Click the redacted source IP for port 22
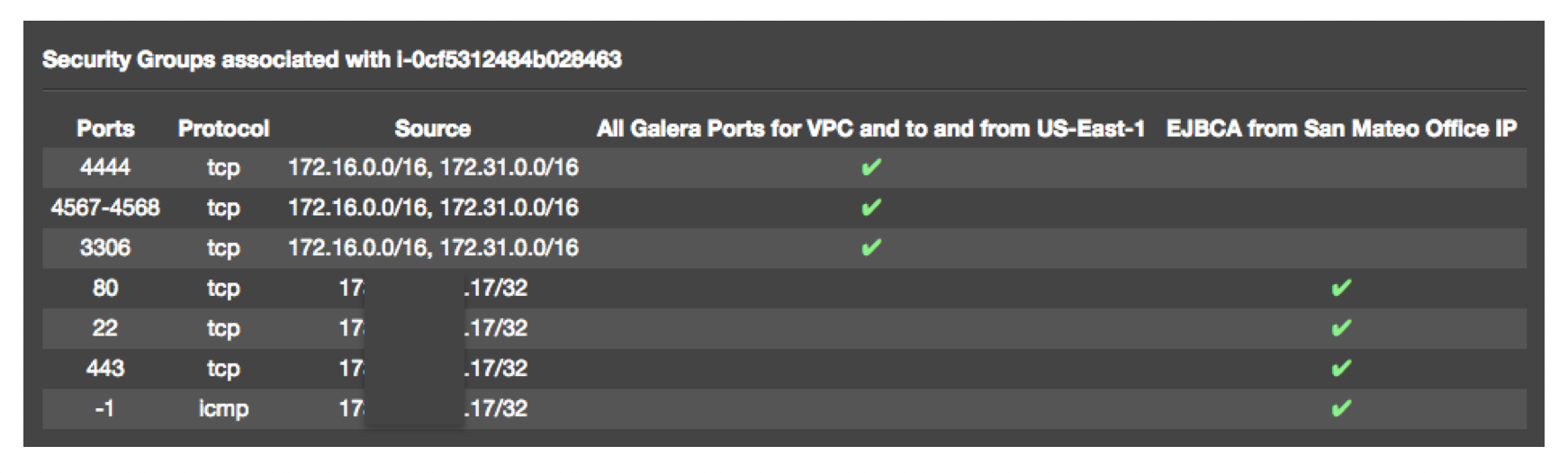The height and width of the screenshot is (473, 1568). coord(432,328)
